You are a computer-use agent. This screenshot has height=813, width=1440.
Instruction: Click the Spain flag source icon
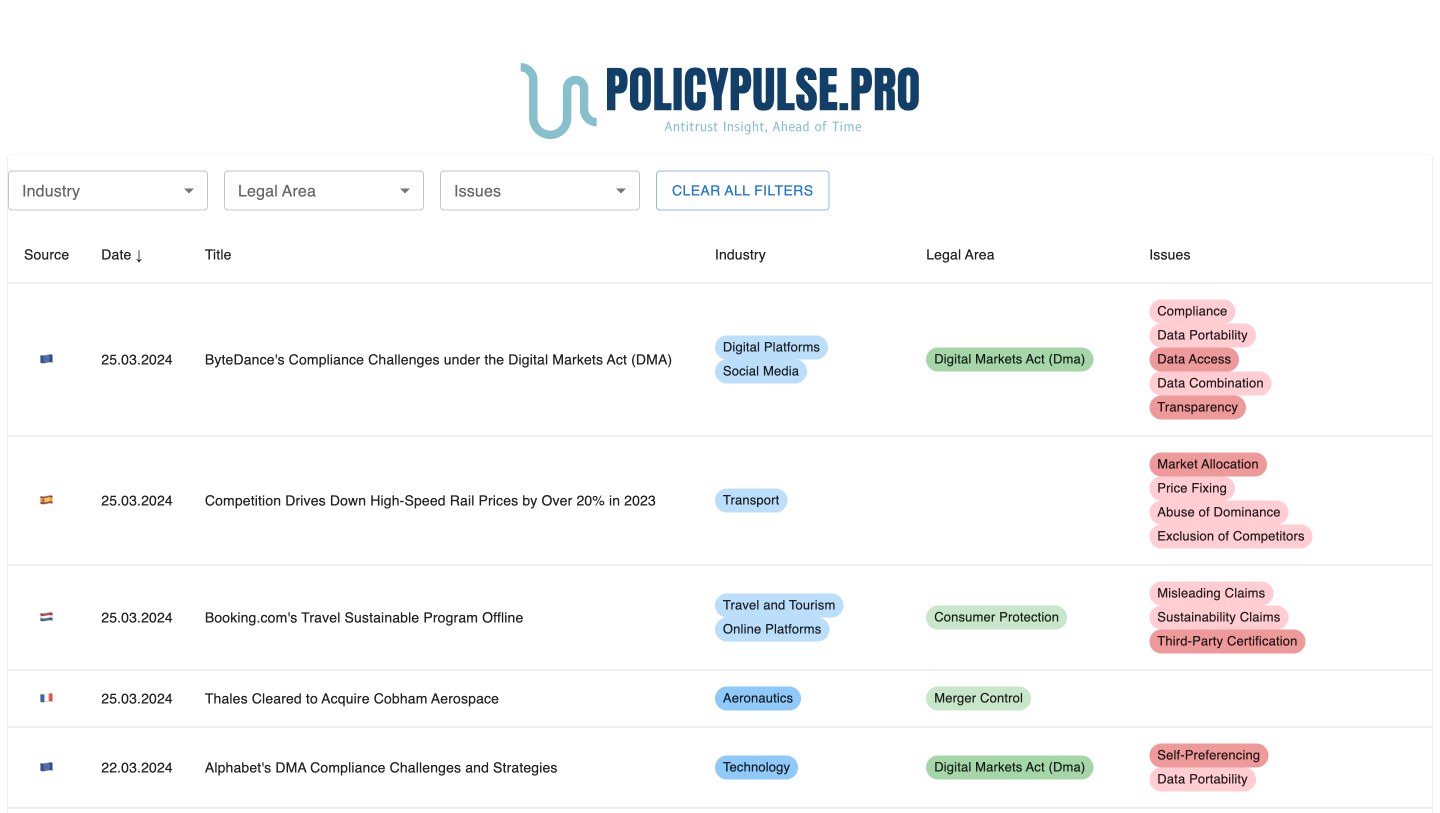(46, 500)
